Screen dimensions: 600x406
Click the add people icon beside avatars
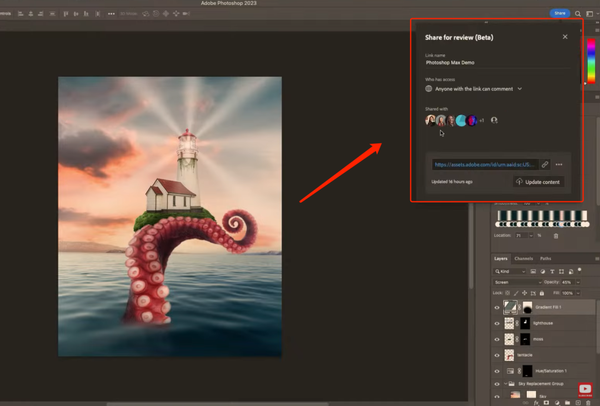pyautogui.click(x=494, y=120)
